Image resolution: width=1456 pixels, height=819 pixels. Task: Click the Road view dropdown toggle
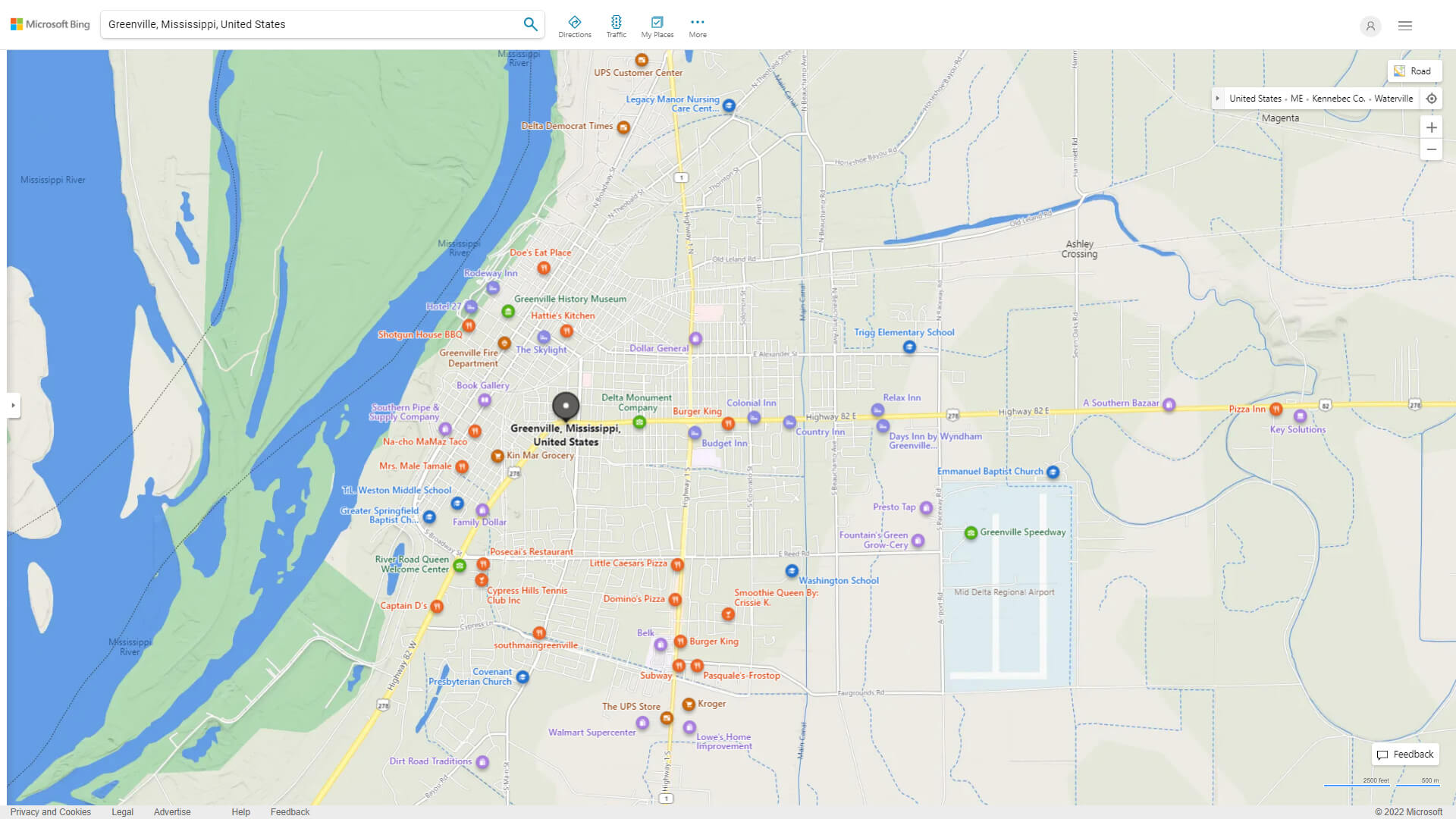click(x=1414, y=70)
